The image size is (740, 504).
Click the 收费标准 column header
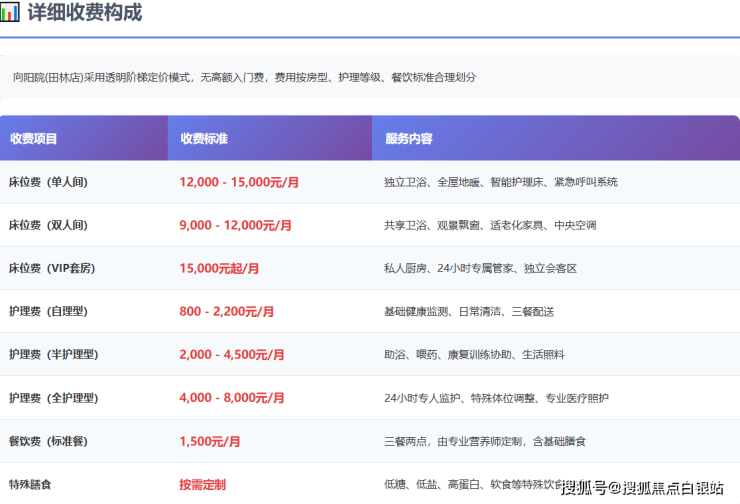[204, 139]
